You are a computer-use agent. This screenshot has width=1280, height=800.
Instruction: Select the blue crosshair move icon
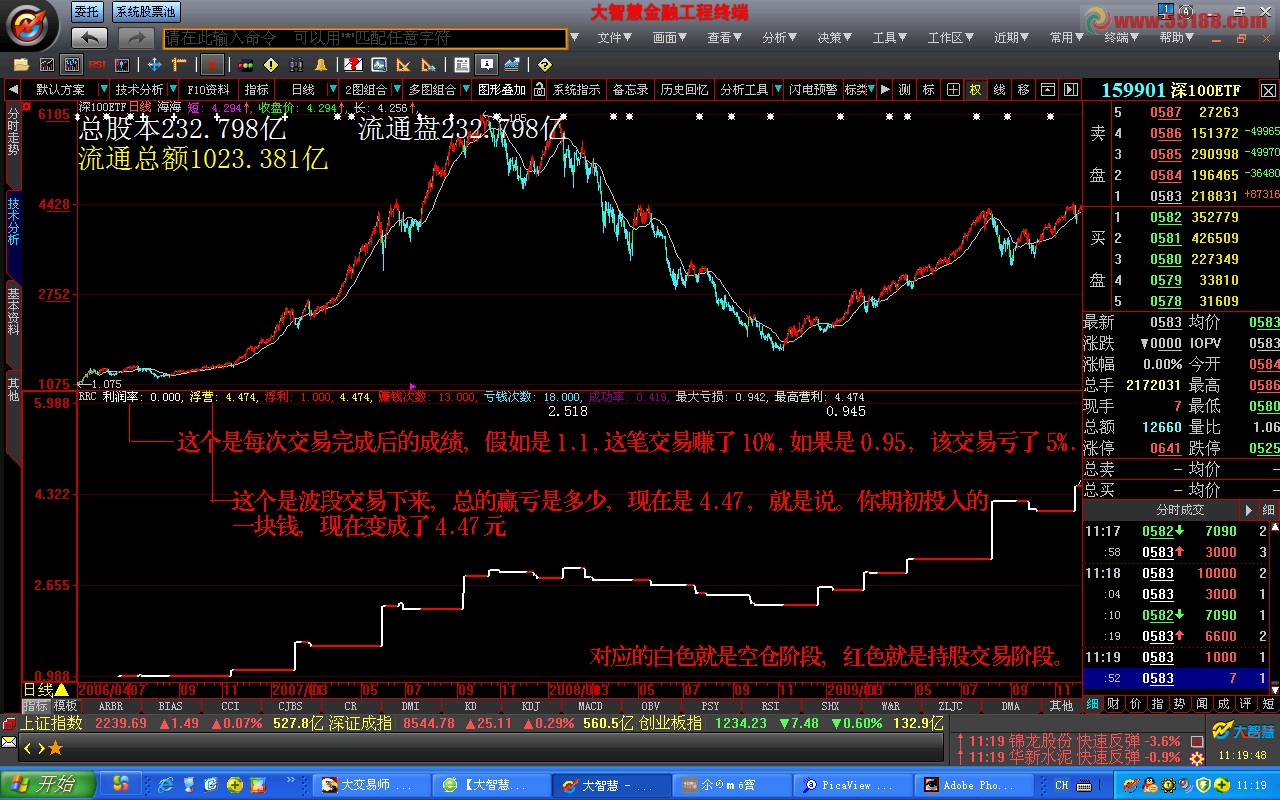click(155, 65)
